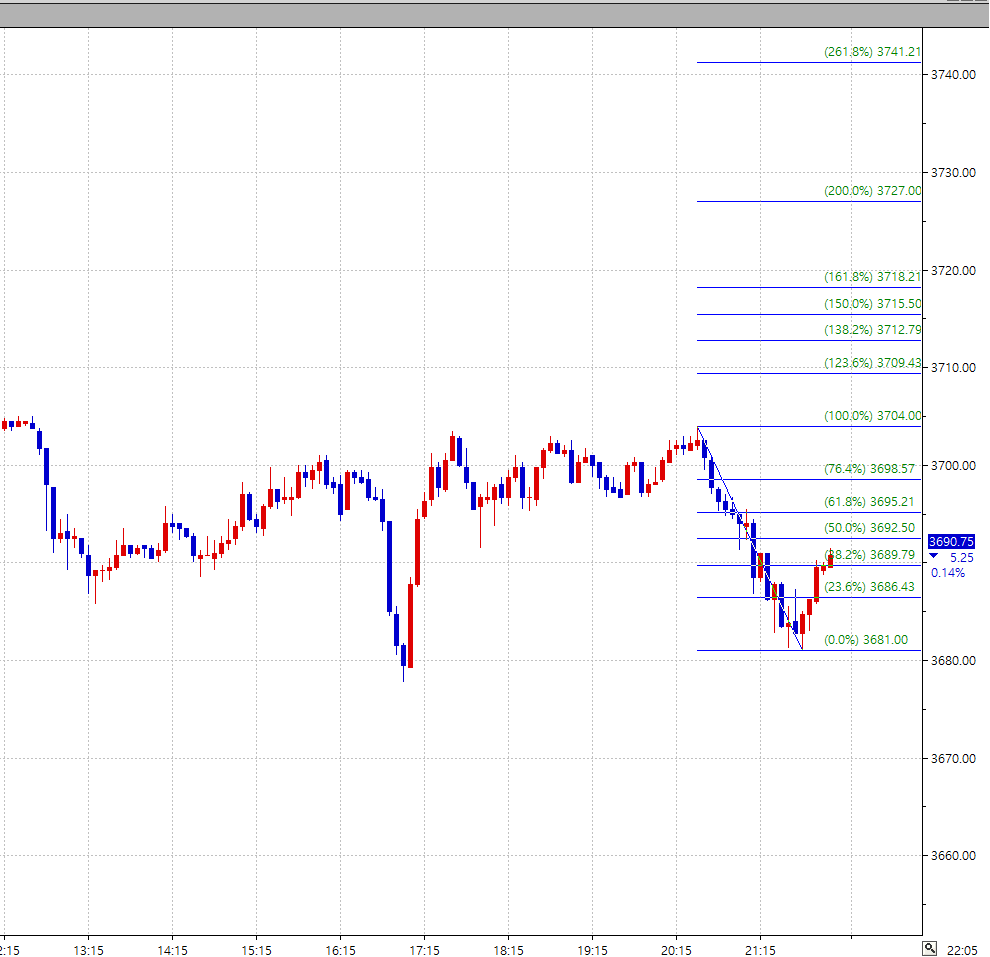Image resolution: width=990 pixels, height=957 pixels.
Task: Click the down-arrow price change indicator
Action: pos(934,557)
